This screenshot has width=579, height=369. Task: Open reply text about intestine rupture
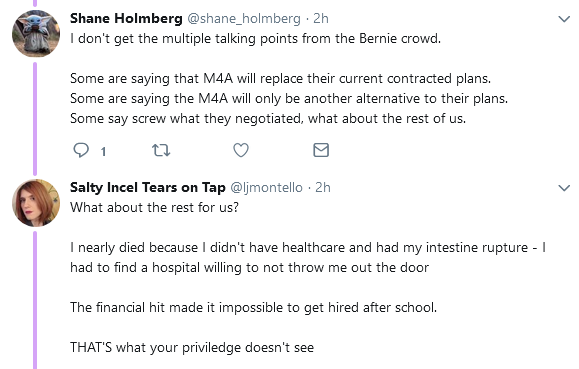308,257
